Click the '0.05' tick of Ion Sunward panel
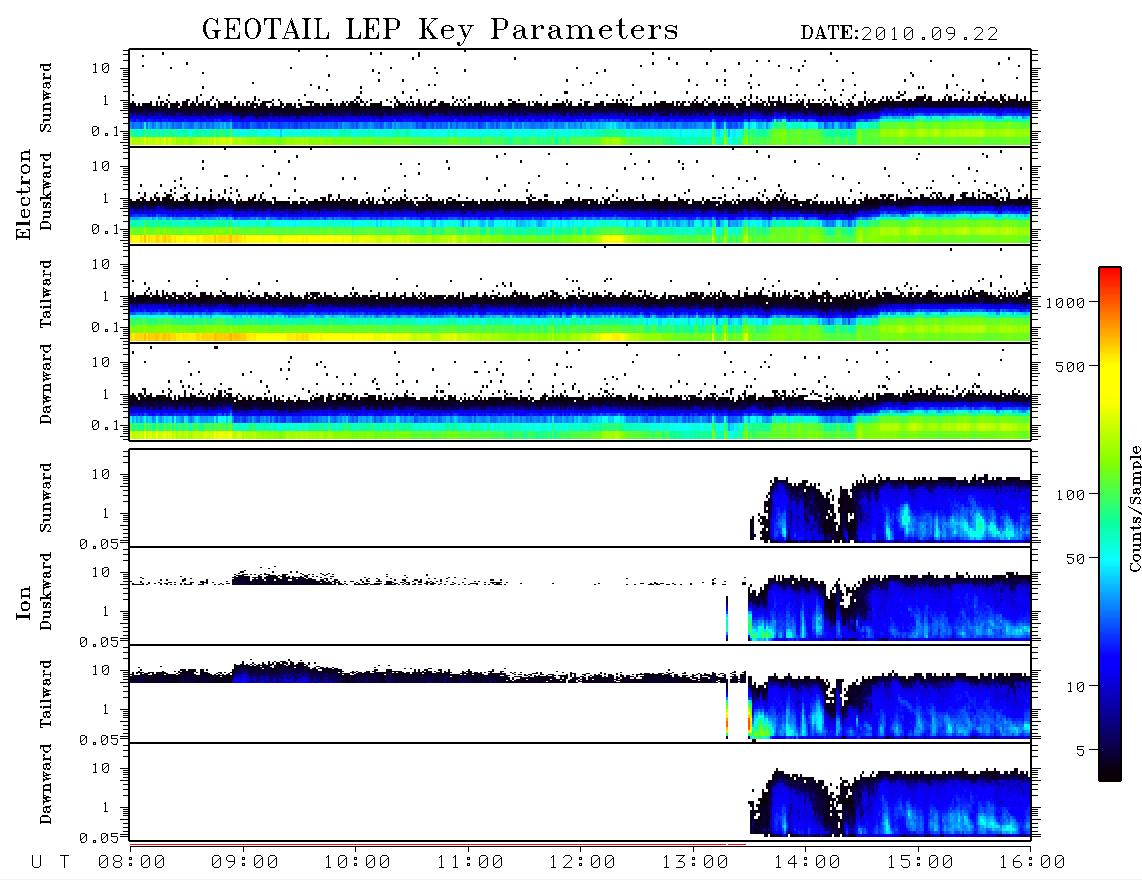Viewport: 1142px width, 880px height. pyautogui.click(x=100, y=544)
